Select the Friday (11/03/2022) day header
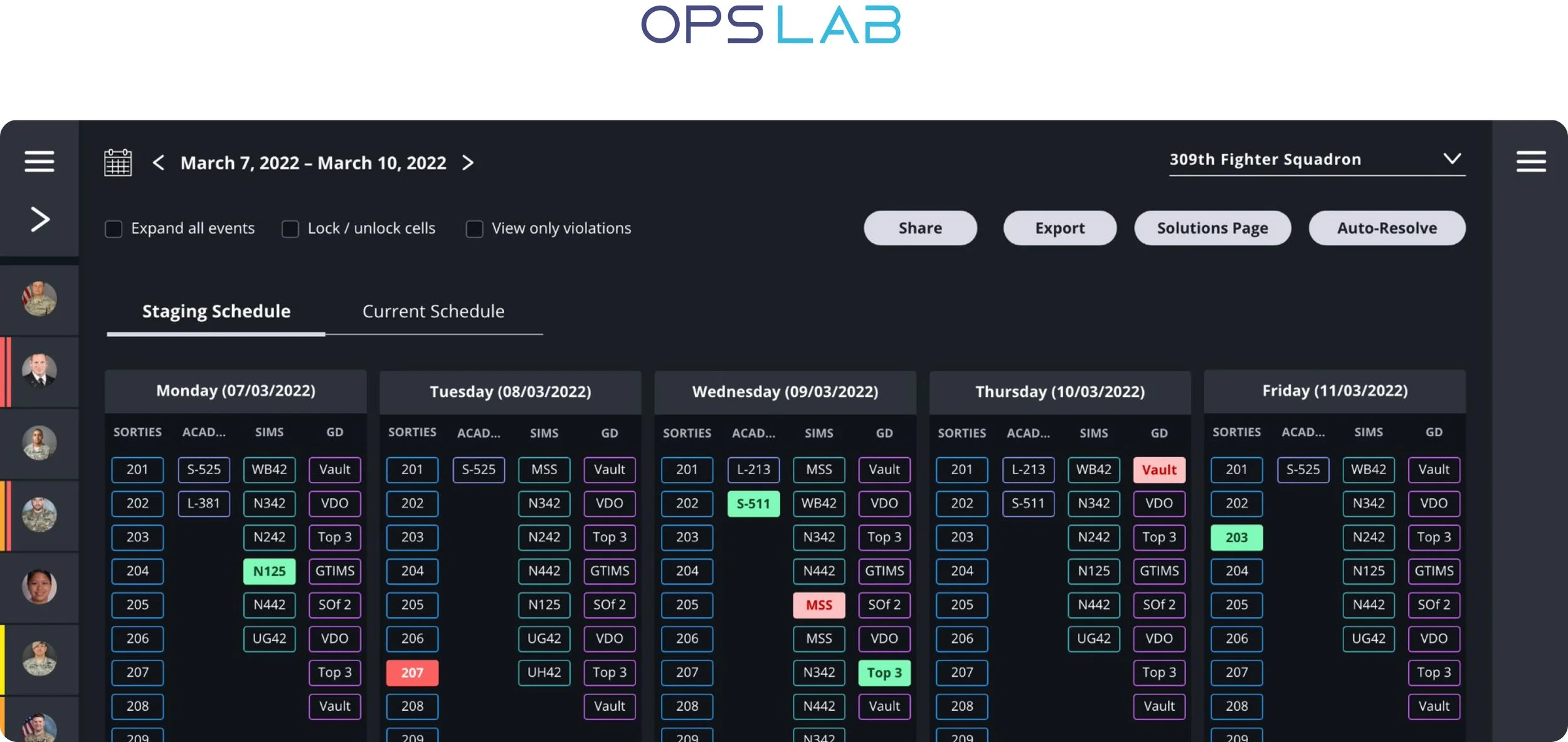Image resolution: width=1568 pixels, height=742 pixels. tap(1335, 391)
